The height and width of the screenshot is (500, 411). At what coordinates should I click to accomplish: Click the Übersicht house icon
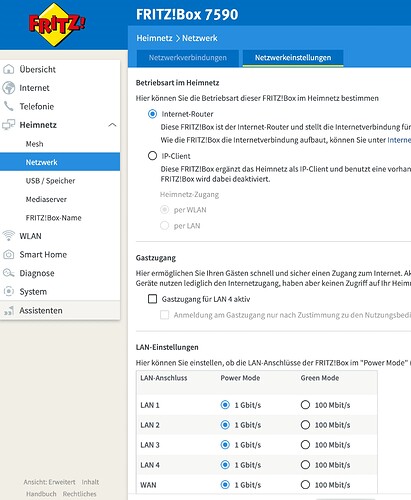[x=9, y=69]
